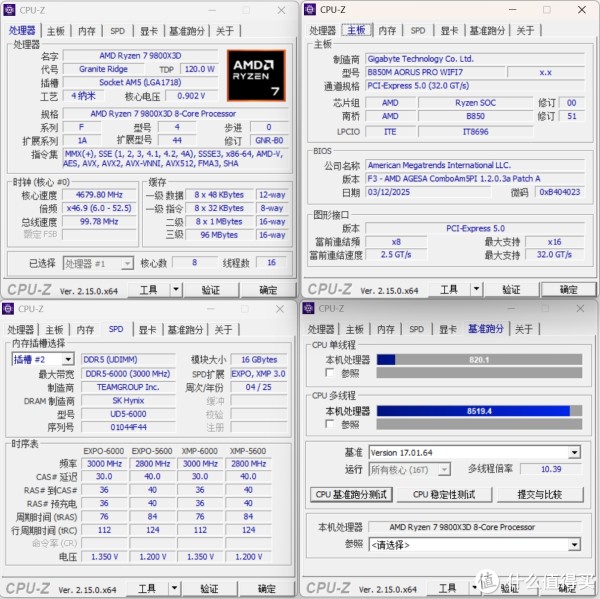Click CPU-Z app icon in SPD window title bar
Viewport: 600px width, 599px height.
tap(8, 308)
